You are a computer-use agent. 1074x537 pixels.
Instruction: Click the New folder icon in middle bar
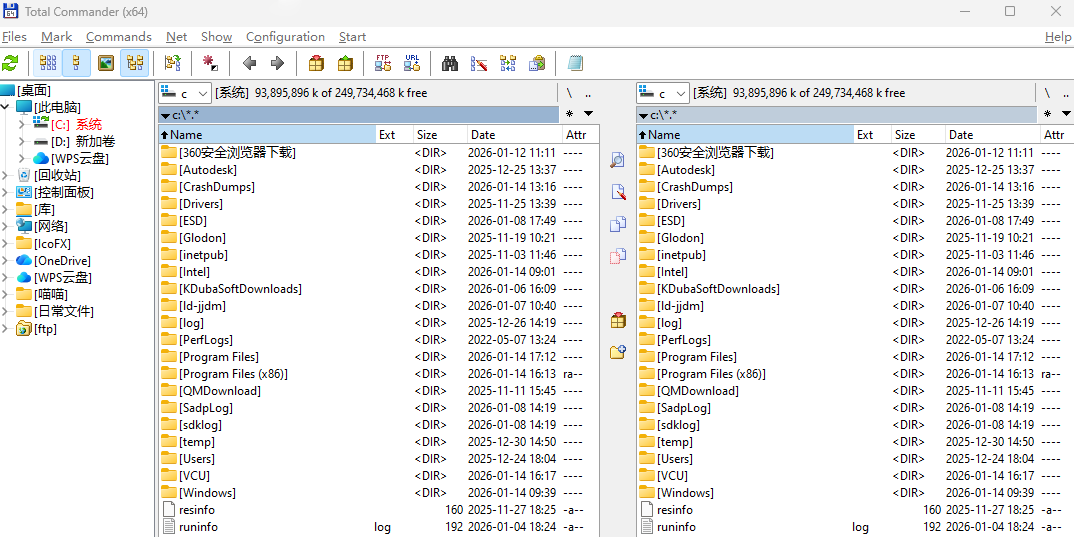(618, 352)
